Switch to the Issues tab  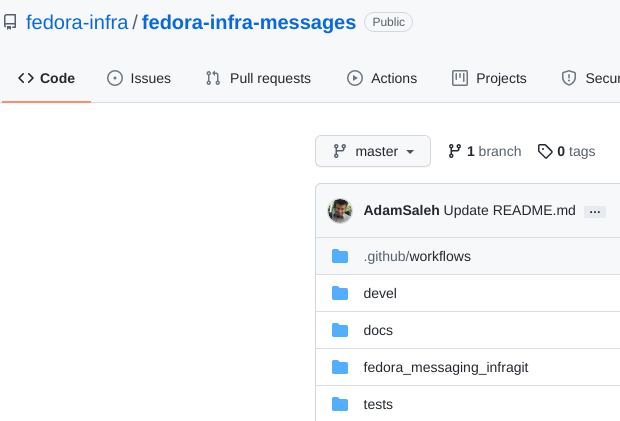tap(139, 78)
